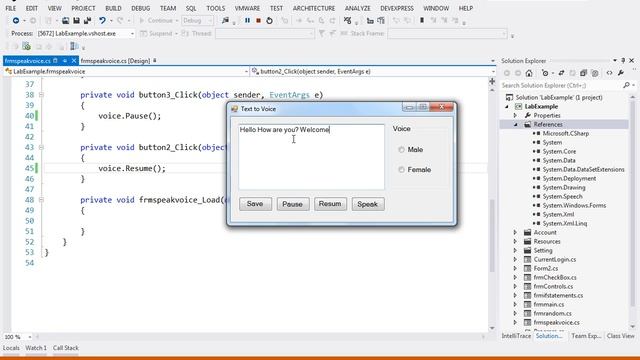640x360 pixels.
Task: Select System.Windows.Forms reference
Action: point(574,205)
